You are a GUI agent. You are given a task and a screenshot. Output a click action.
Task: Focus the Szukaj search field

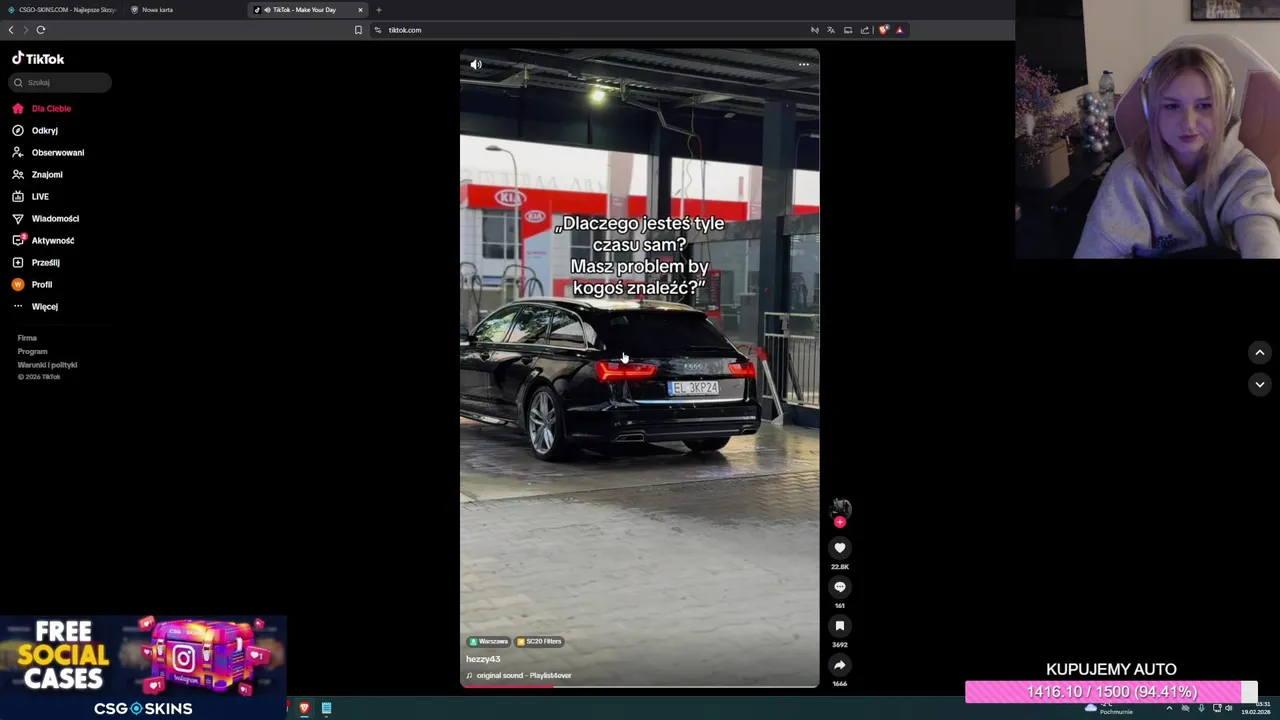click(x=61, y=82)
